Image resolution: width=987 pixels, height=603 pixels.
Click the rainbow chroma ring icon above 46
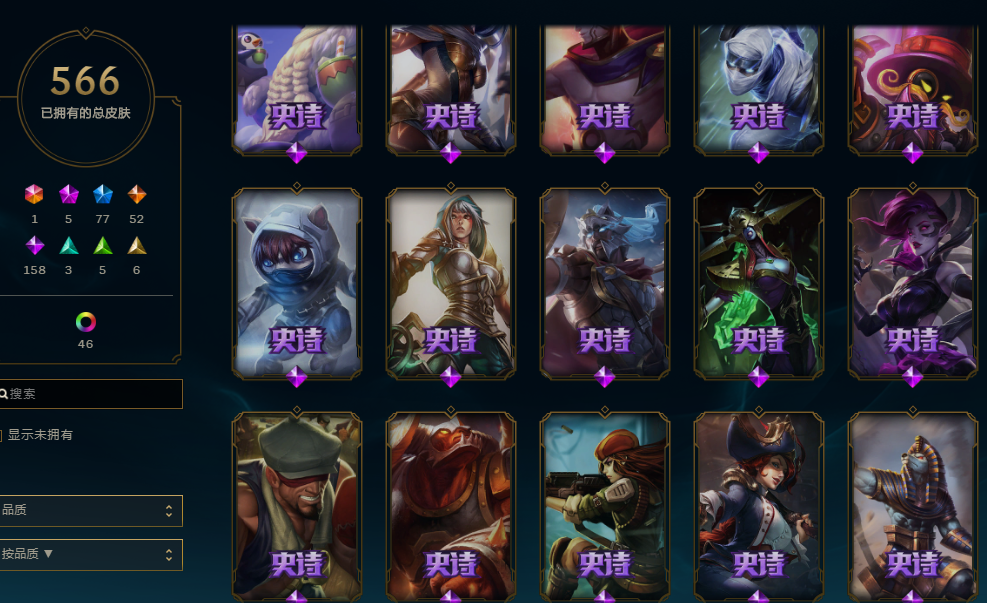tap(86, 322)
